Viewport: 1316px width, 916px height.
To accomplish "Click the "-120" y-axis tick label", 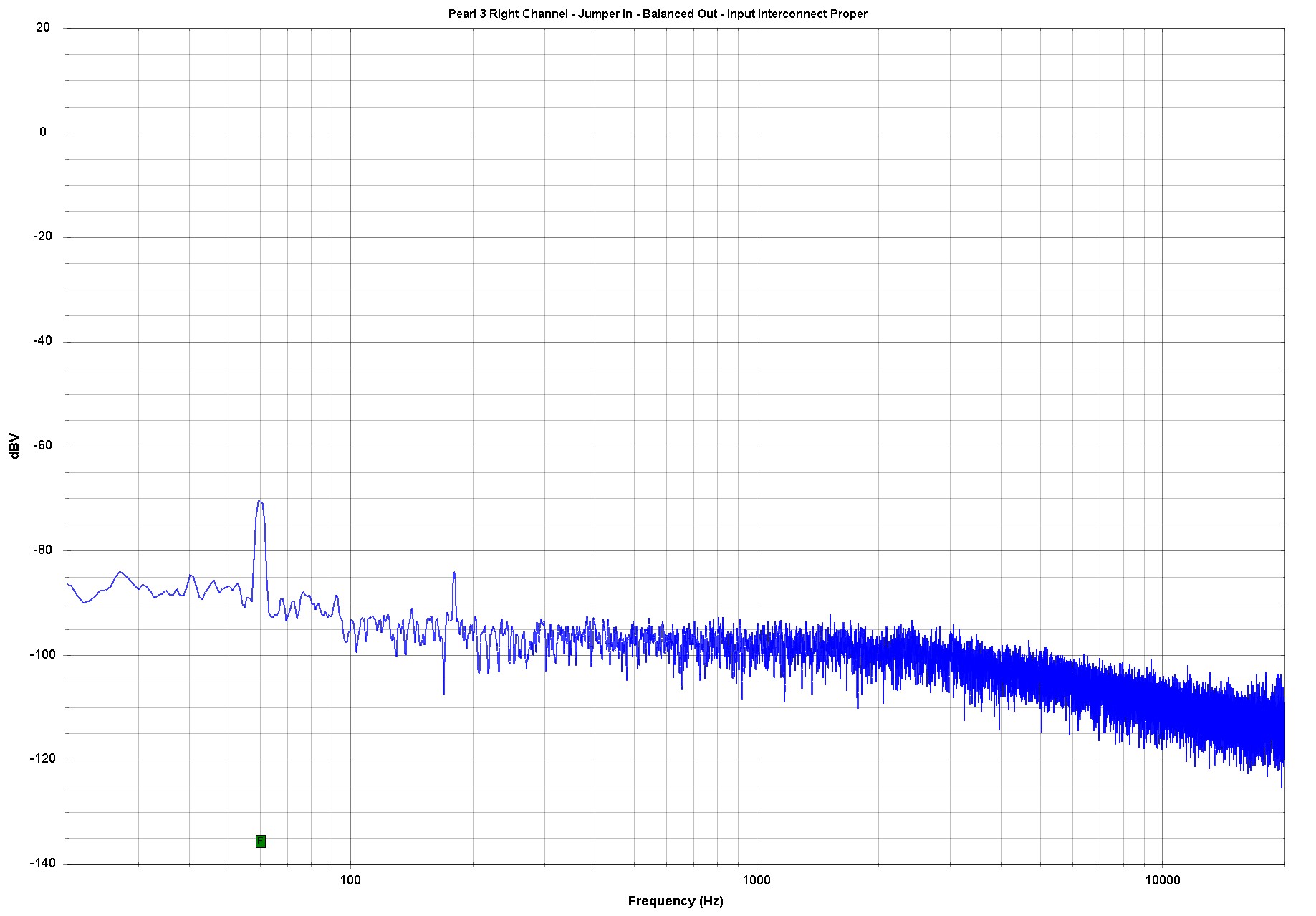I will (42, 759).
